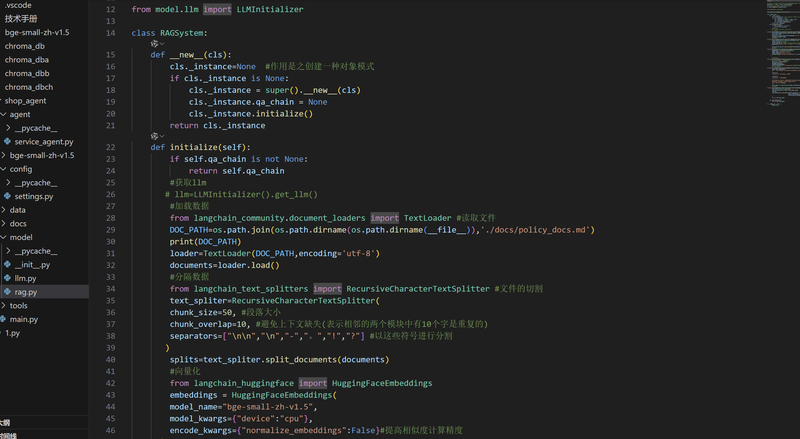Expand bge-small-zh-v1.5 folder below service_agent.py

3,155
